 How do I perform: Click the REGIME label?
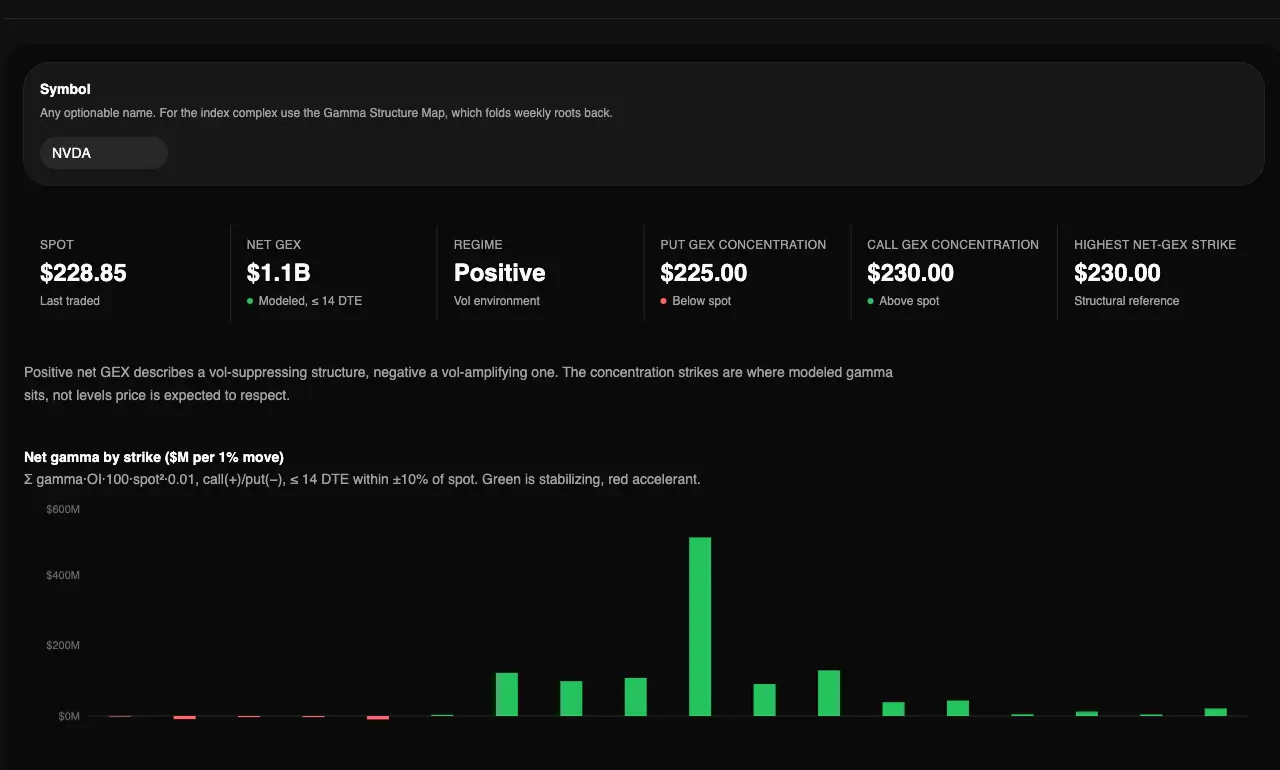click(x=478, y=245)
